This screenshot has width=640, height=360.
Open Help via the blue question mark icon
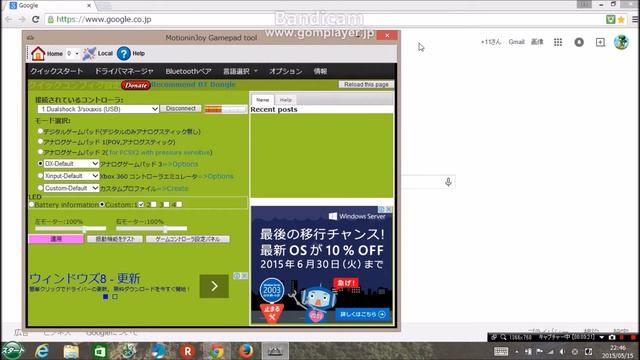point(124,53)
